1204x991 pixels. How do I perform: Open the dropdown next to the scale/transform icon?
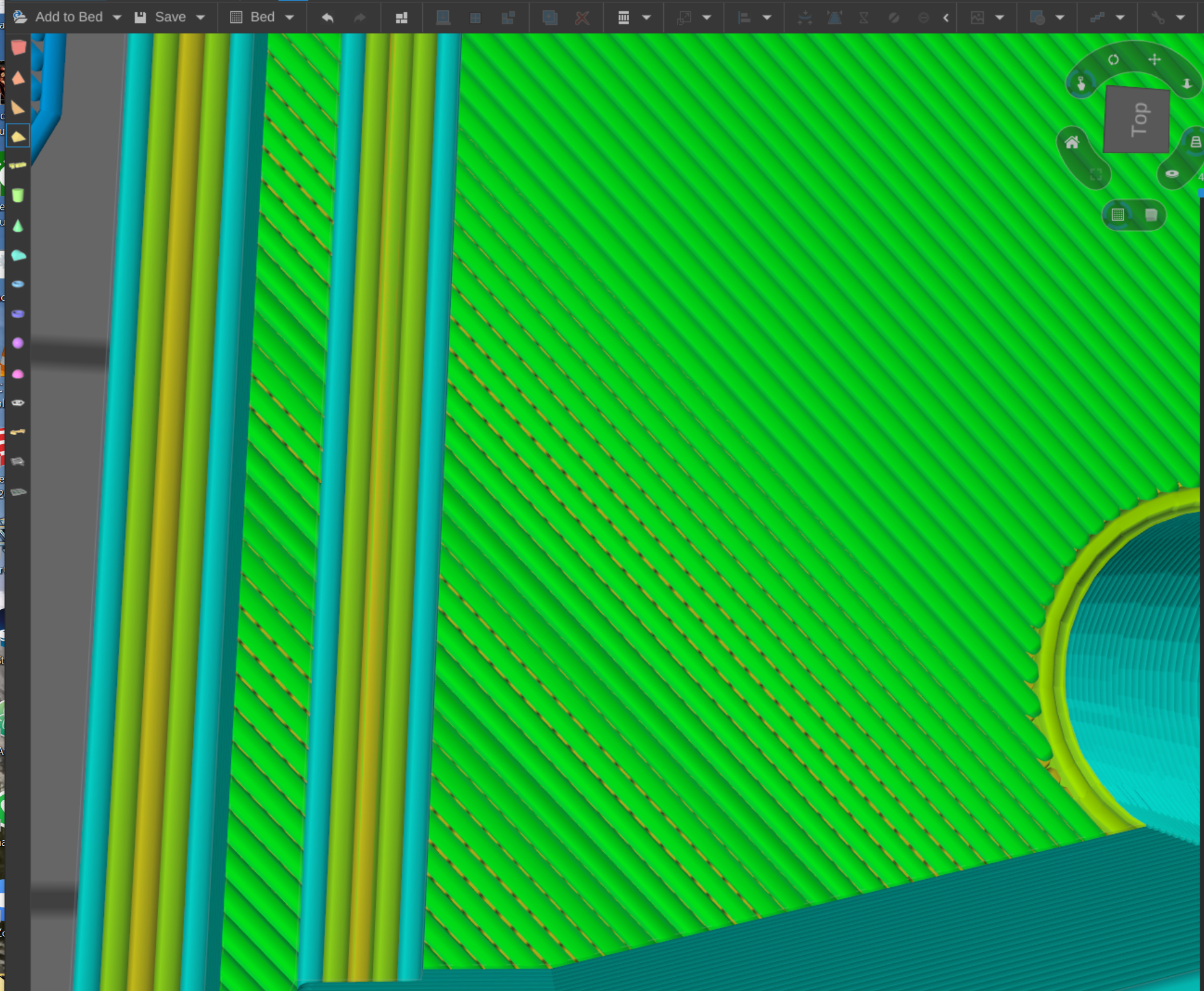[706, 17]
